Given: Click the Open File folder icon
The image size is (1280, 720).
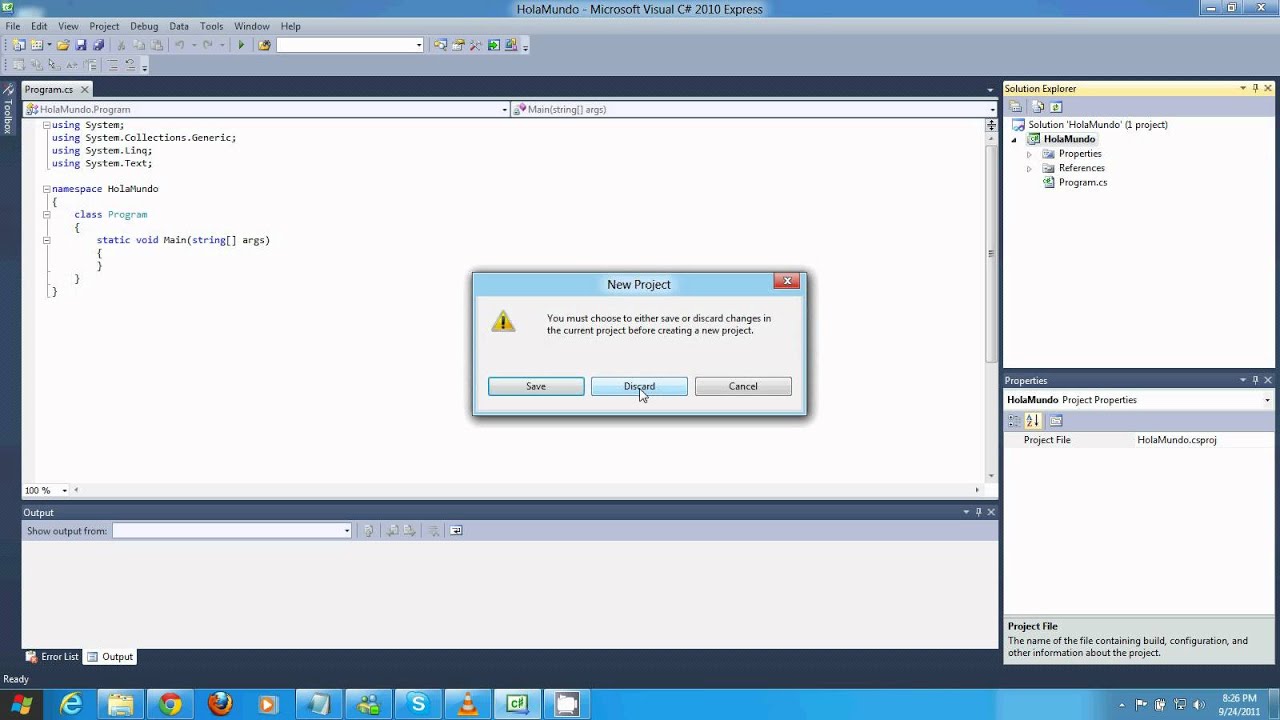Looking at the screenshot, I should pyautogui.click(x=63, y=45).
